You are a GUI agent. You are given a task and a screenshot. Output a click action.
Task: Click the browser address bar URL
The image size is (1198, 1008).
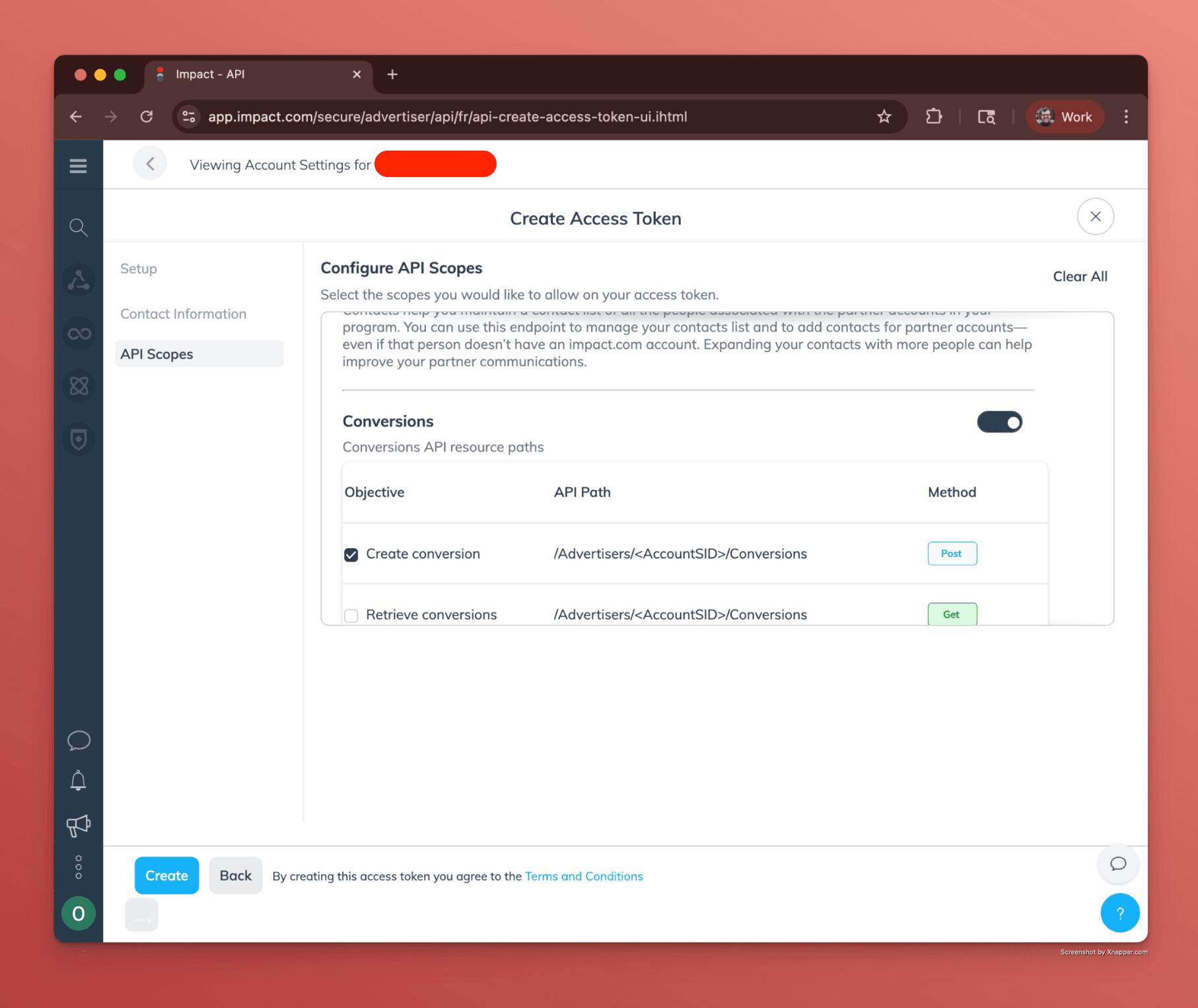click(447, 117)
